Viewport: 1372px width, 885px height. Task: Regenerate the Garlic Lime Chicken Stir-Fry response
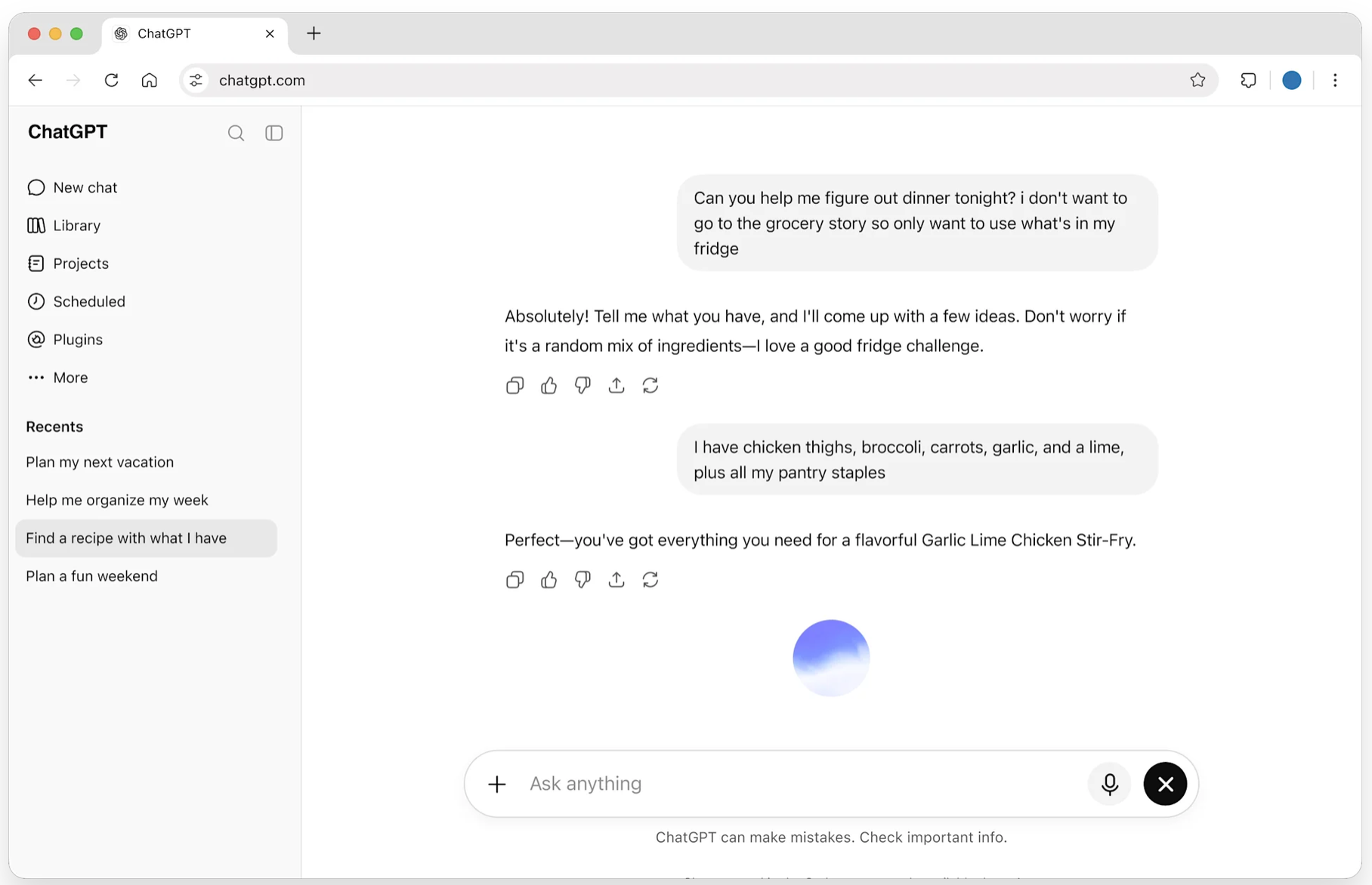point(650,580)
